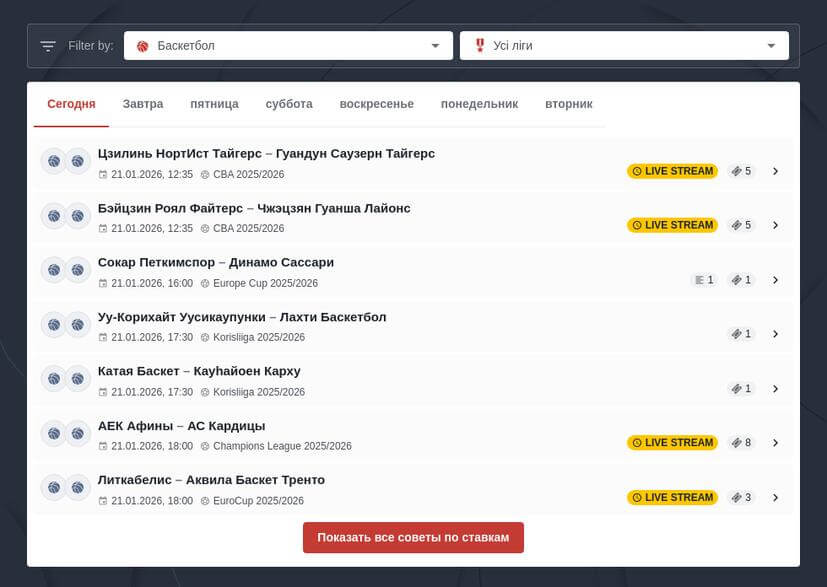This screenshot has width=827, height=587.
Task: Click the clock icon inside the top LIVE STREAM badge
Action: tap(638, 171)
